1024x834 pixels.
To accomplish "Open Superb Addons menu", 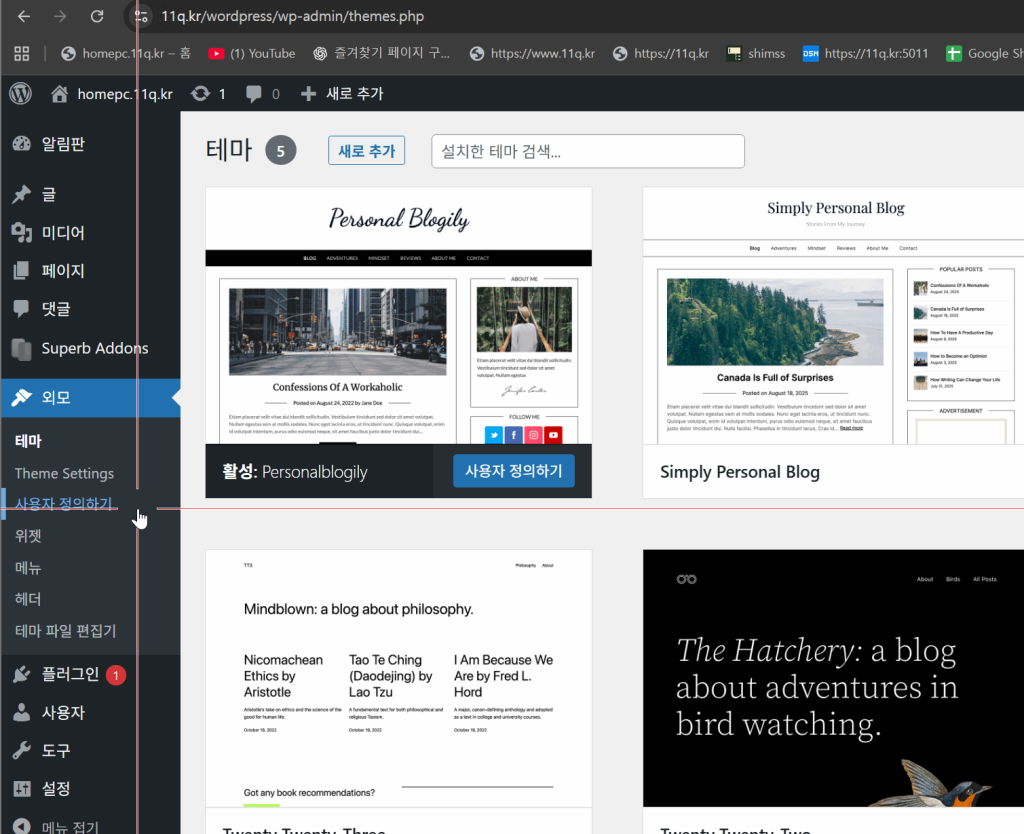I will (90, 348).
